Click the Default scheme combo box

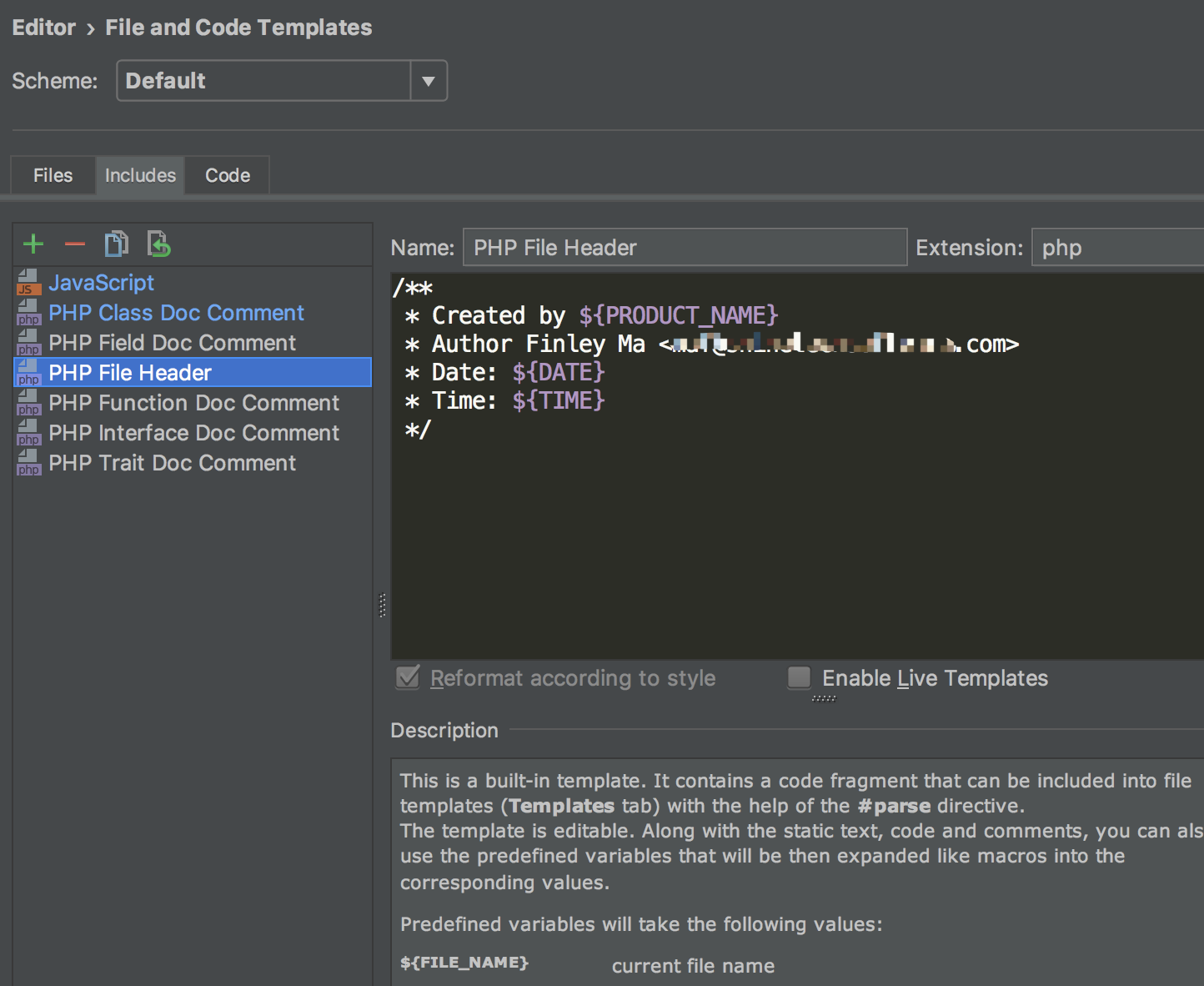click(x=263, y=81)
